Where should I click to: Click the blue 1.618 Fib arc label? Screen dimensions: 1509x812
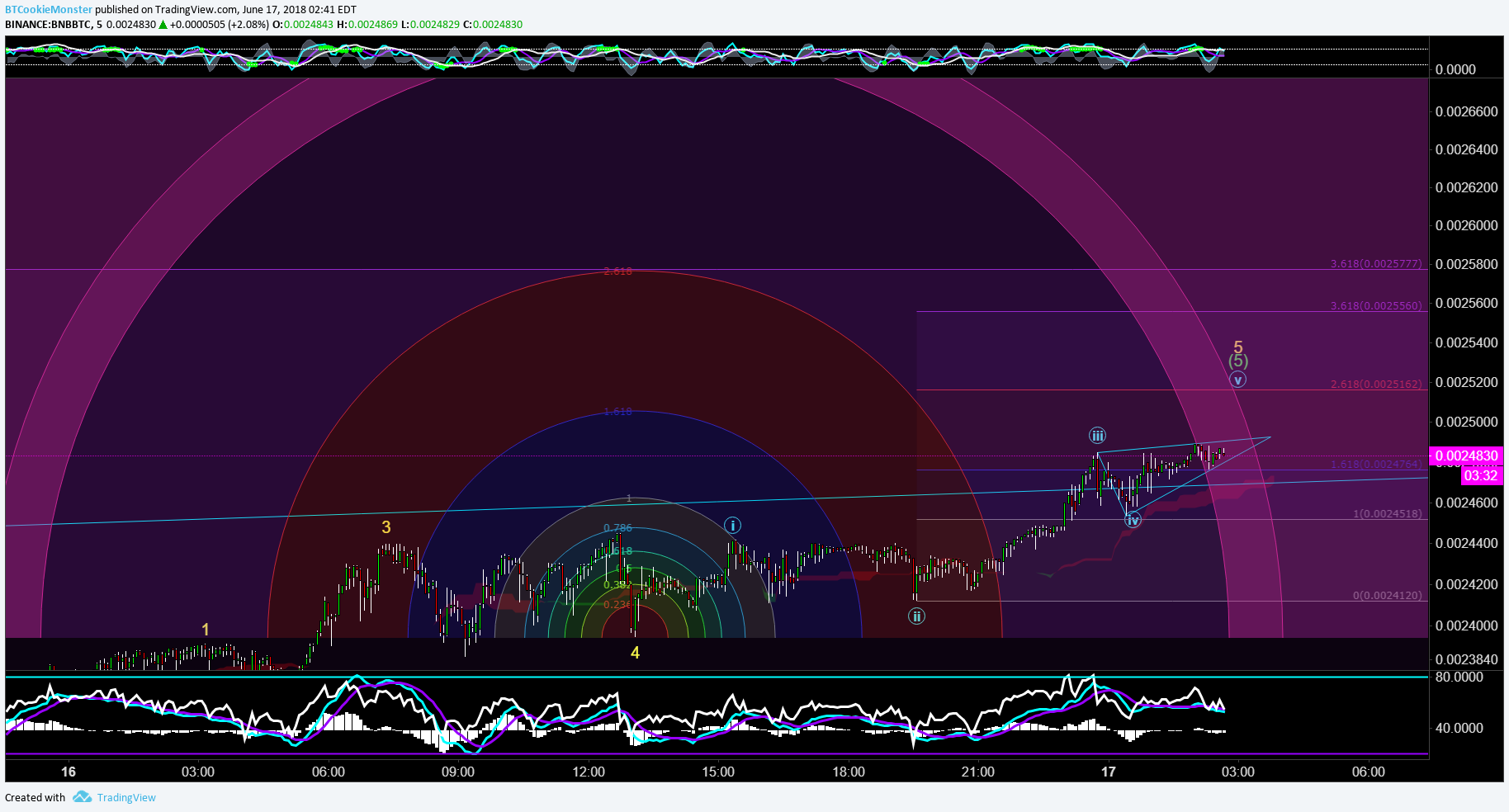617,412
